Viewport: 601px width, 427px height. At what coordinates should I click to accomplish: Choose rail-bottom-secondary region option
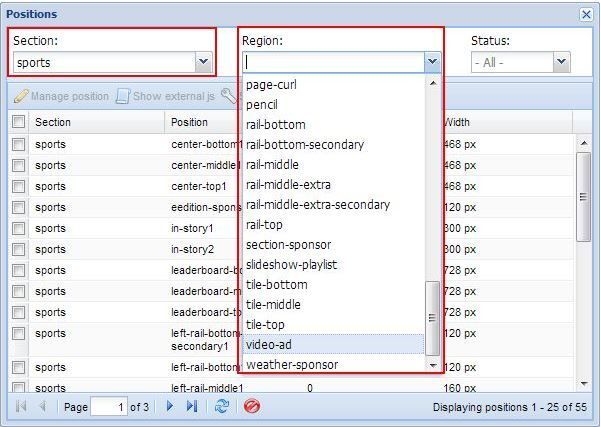click(x=333, y=145)
